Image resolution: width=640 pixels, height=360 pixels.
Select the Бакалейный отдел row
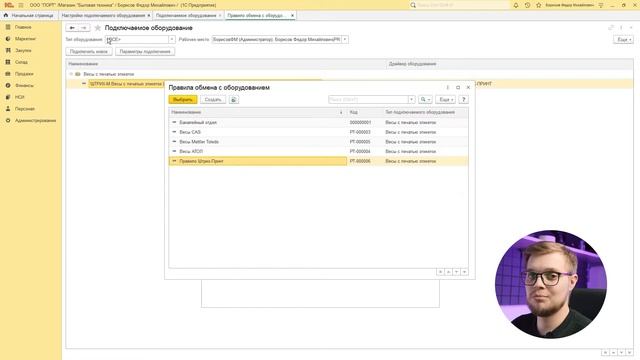click(x=318, y=122)
